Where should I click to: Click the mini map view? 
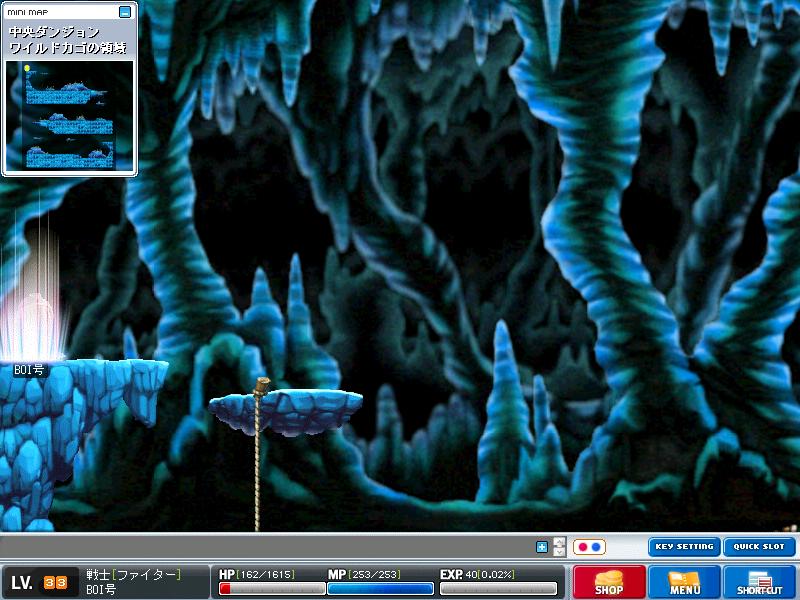coord(69,116)
